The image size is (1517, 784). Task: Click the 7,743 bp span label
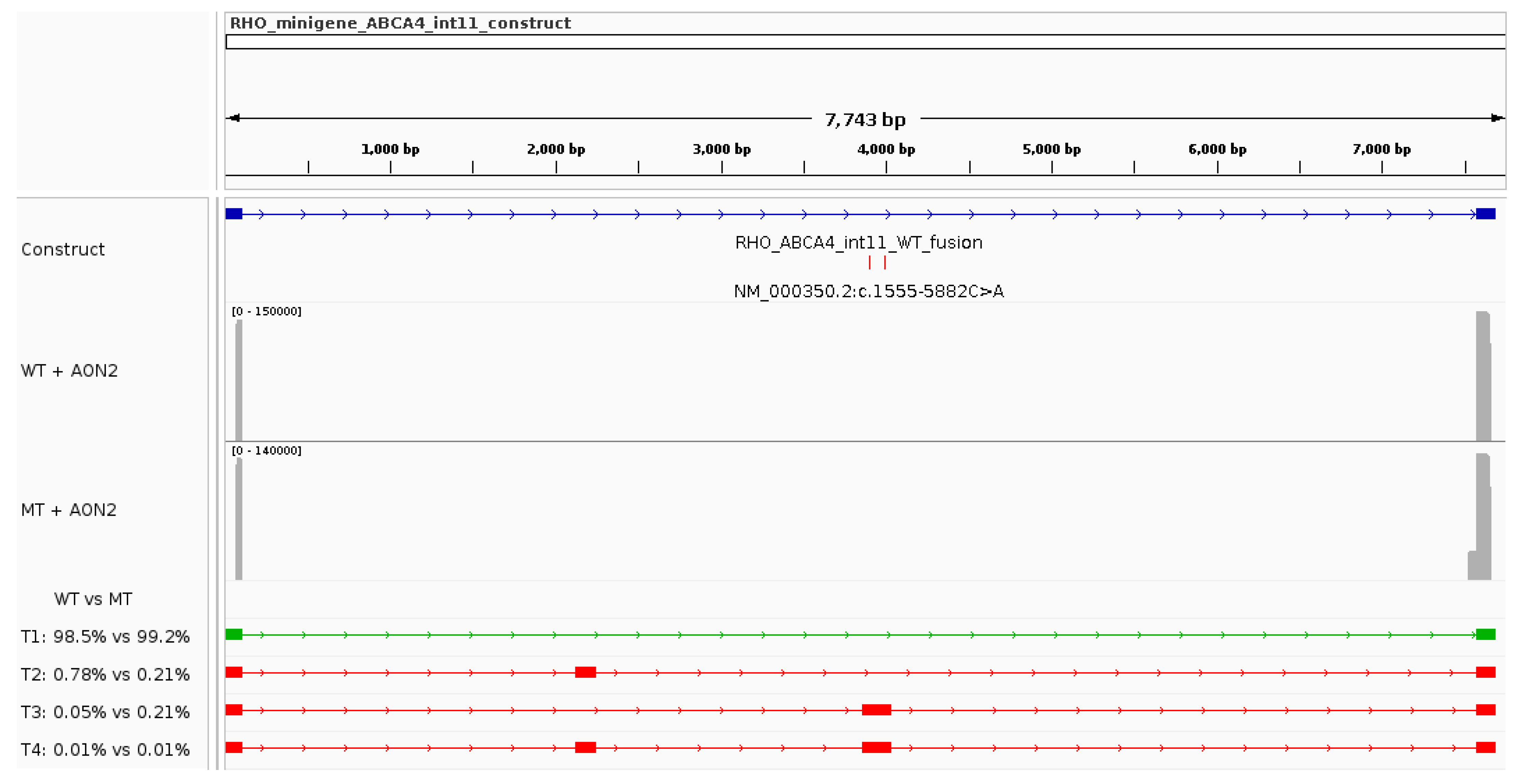(865, 120)
